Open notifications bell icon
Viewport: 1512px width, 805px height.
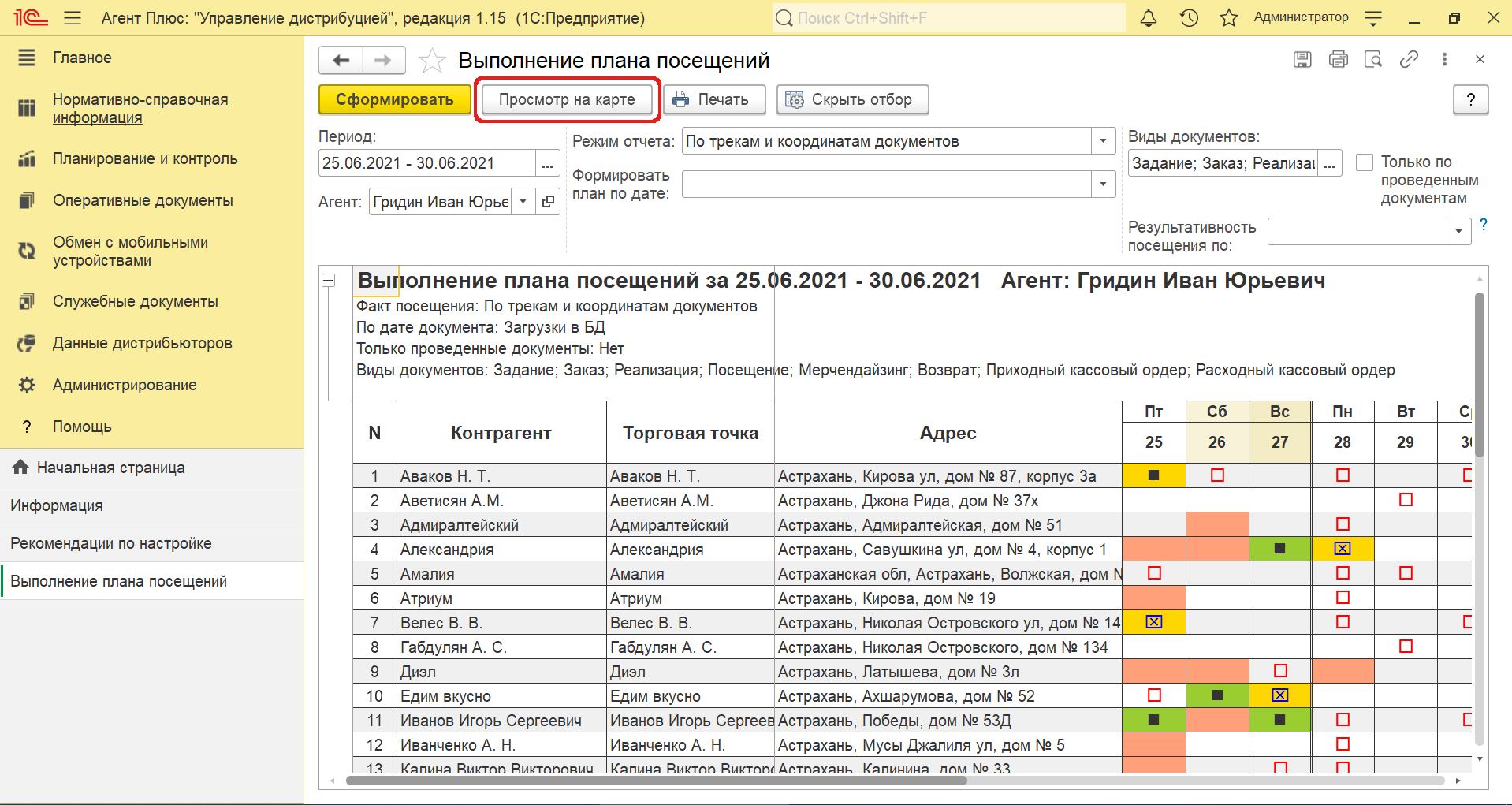[x=1149, y=17]
